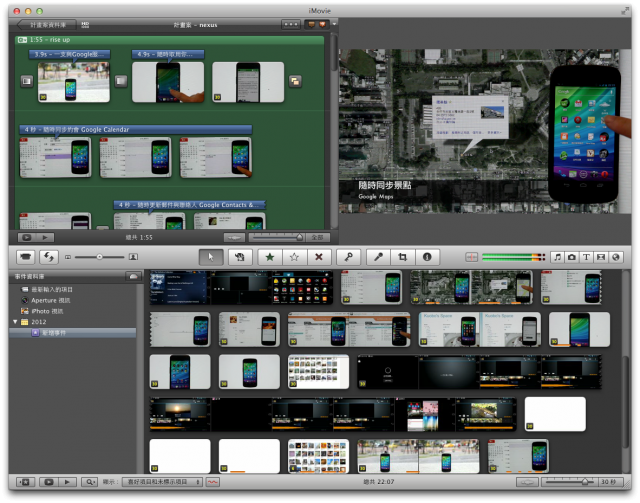This screenshot has height=503, width=640.
Task: Select the last import item in library
Action: [52, 289]
